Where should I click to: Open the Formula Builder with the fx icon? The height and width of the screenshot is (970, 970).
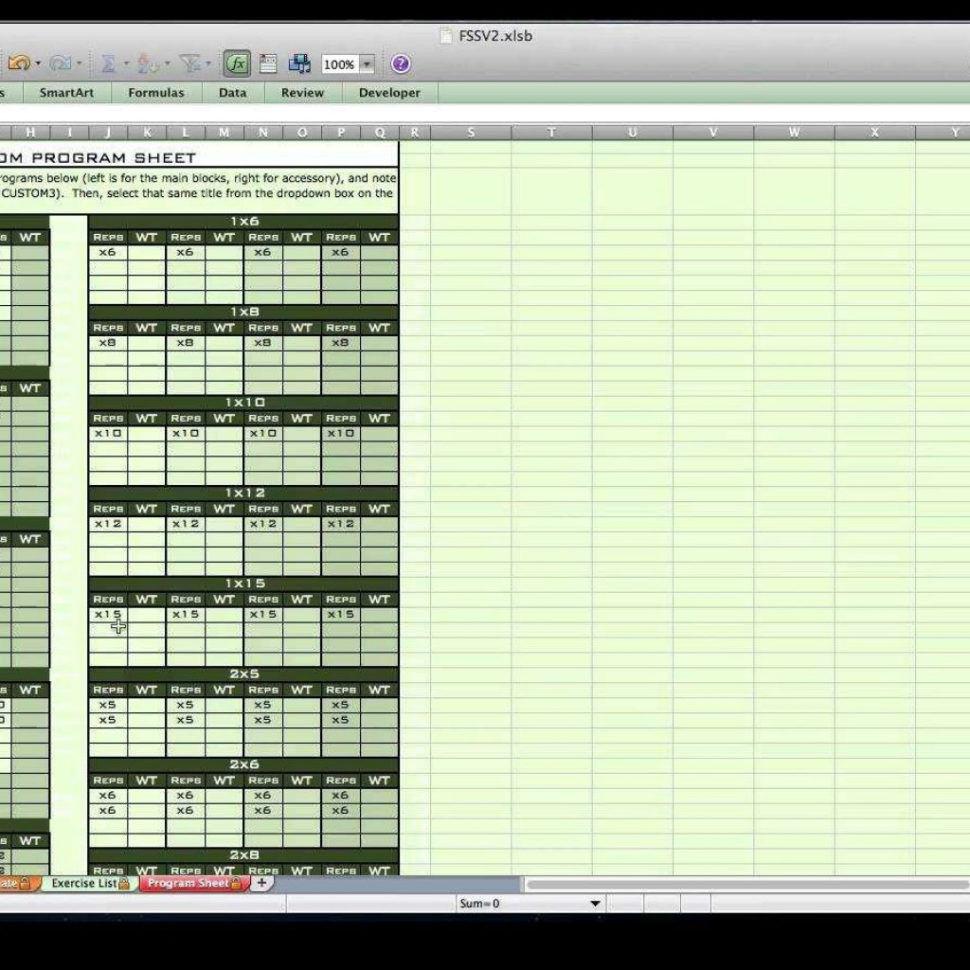pos(238,62)
